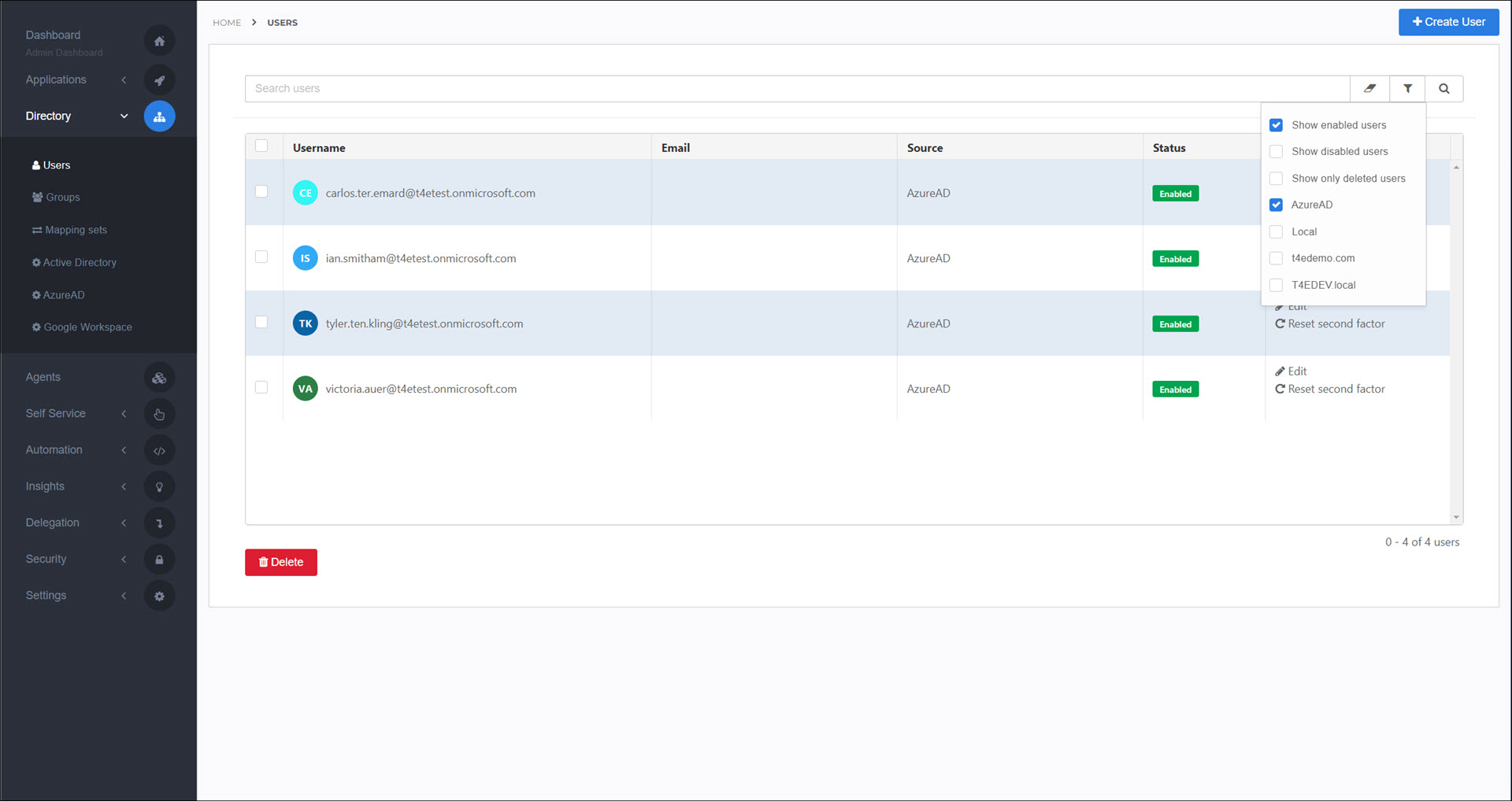
Task: Click ian.smitham@t4etest.onmicrosoft.com username
Action: 421,258
